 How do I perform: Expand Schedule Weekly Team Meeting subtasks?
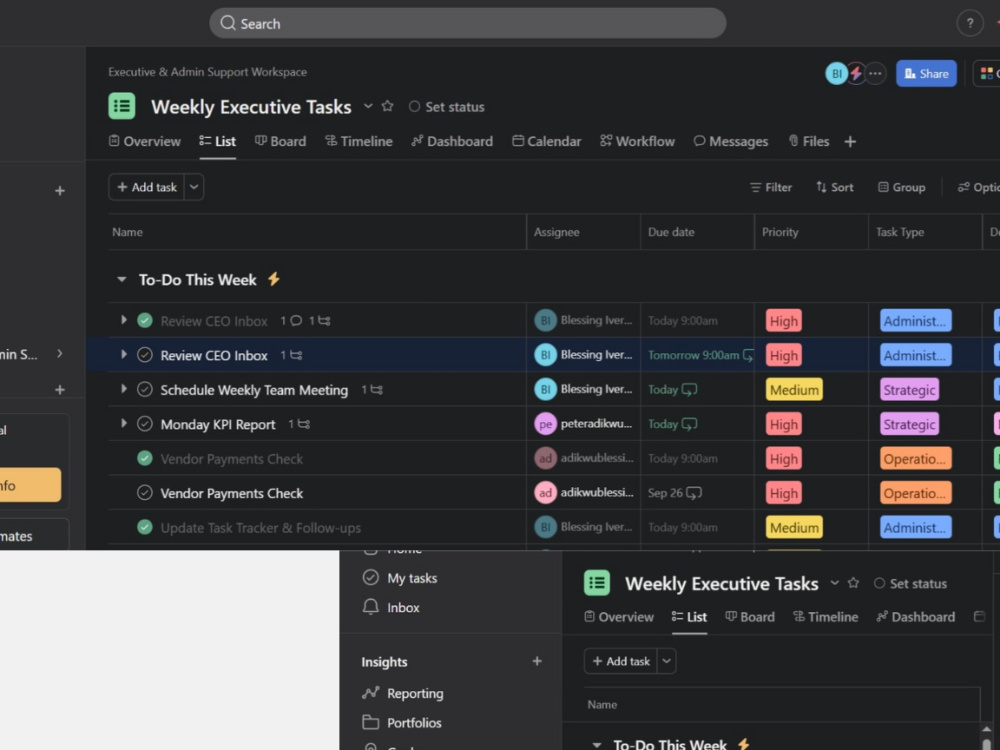pos(124,389)
